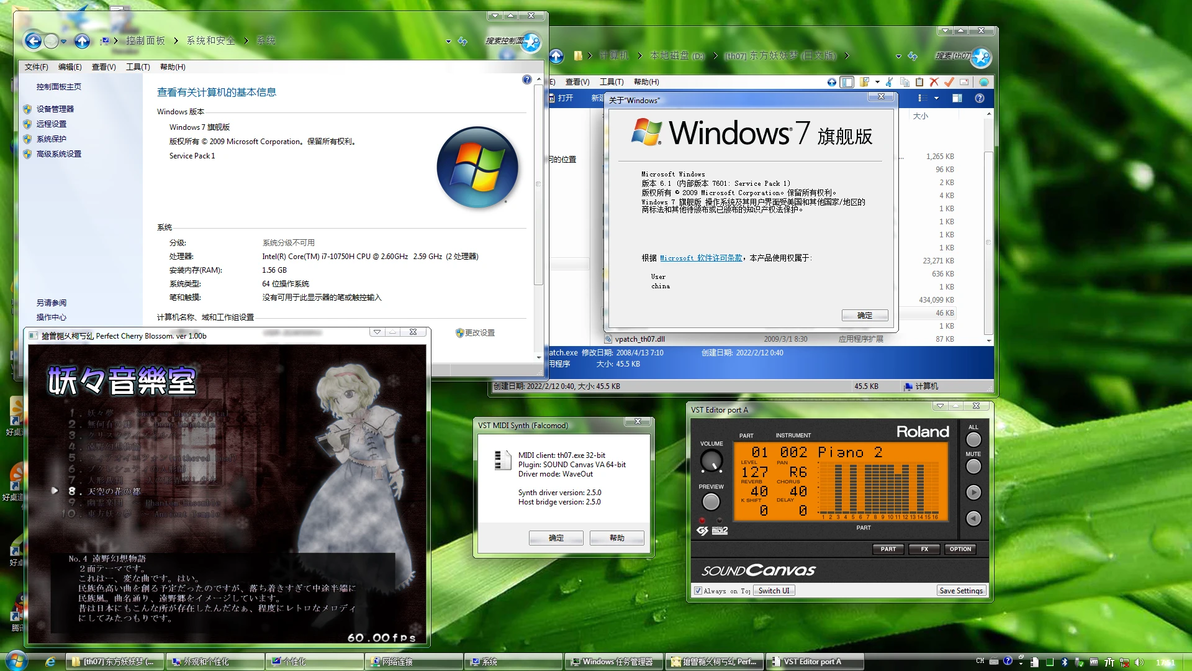Toggle the navigation pane icon in the explorer toolbar
The width and height of the screenshot is (1192, 671).
point(847,82)
